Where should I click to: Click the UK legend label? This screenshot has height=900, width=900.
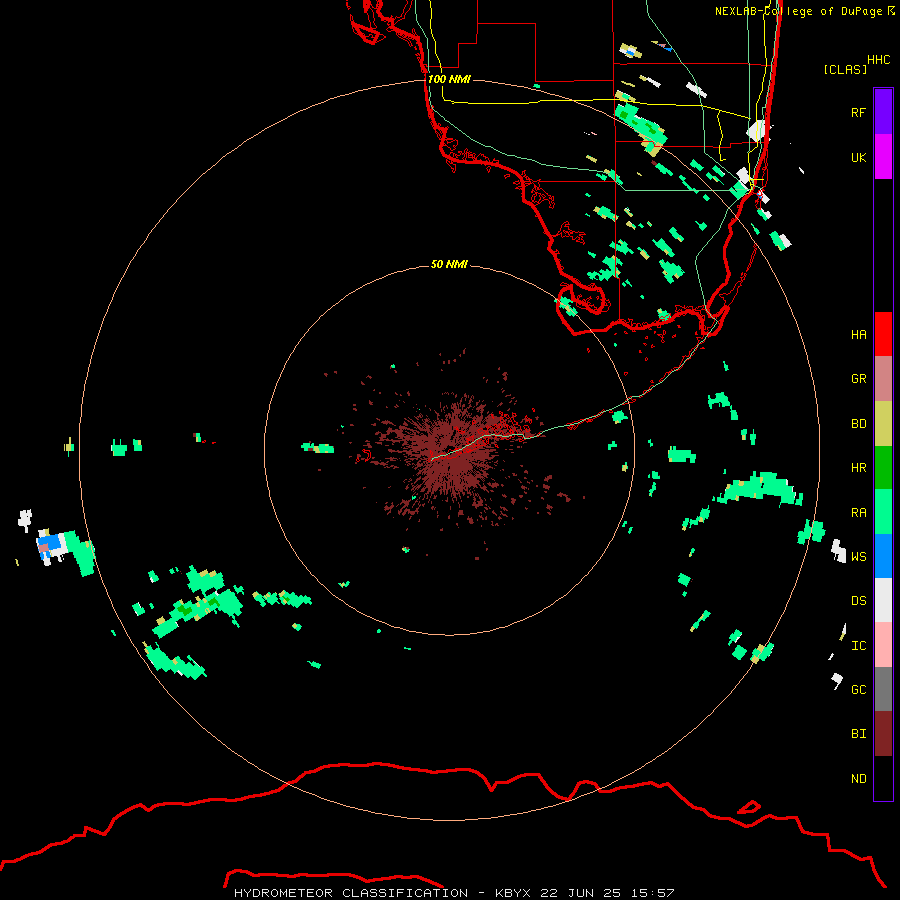858,157
